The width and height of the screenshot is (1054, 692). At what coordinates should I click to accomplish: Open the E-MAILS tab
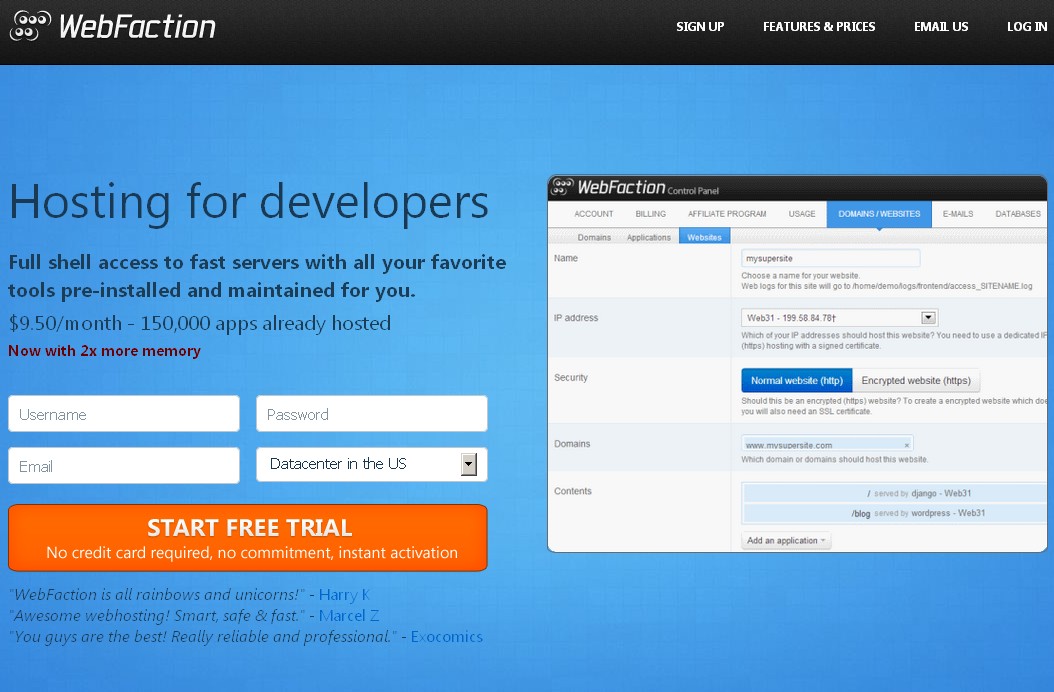(958, 214)
